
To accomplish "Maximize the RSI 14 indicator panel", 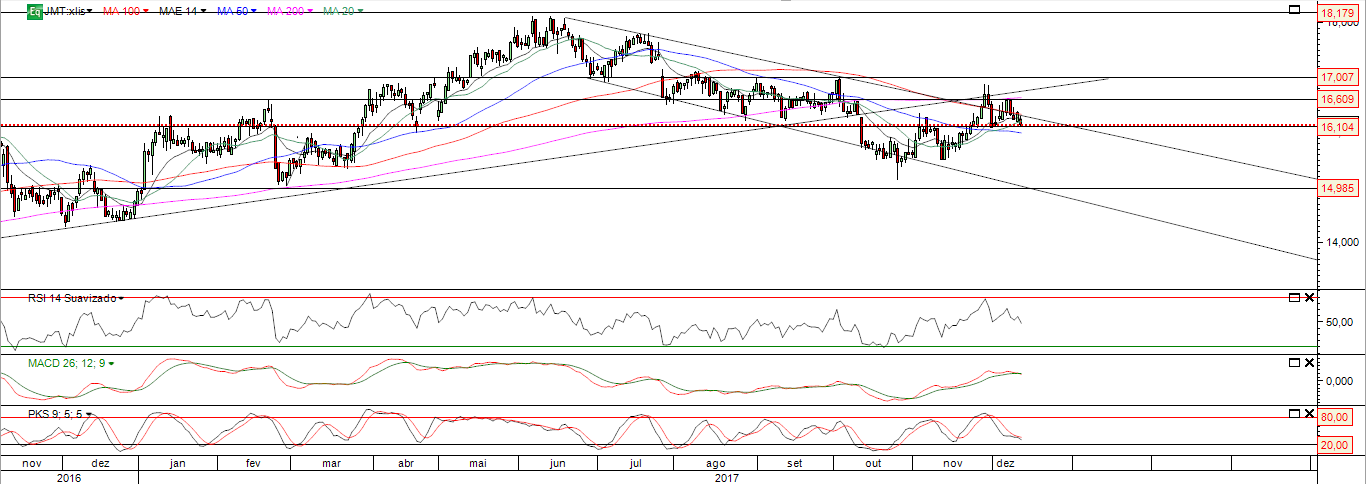I will (1294, 298).
